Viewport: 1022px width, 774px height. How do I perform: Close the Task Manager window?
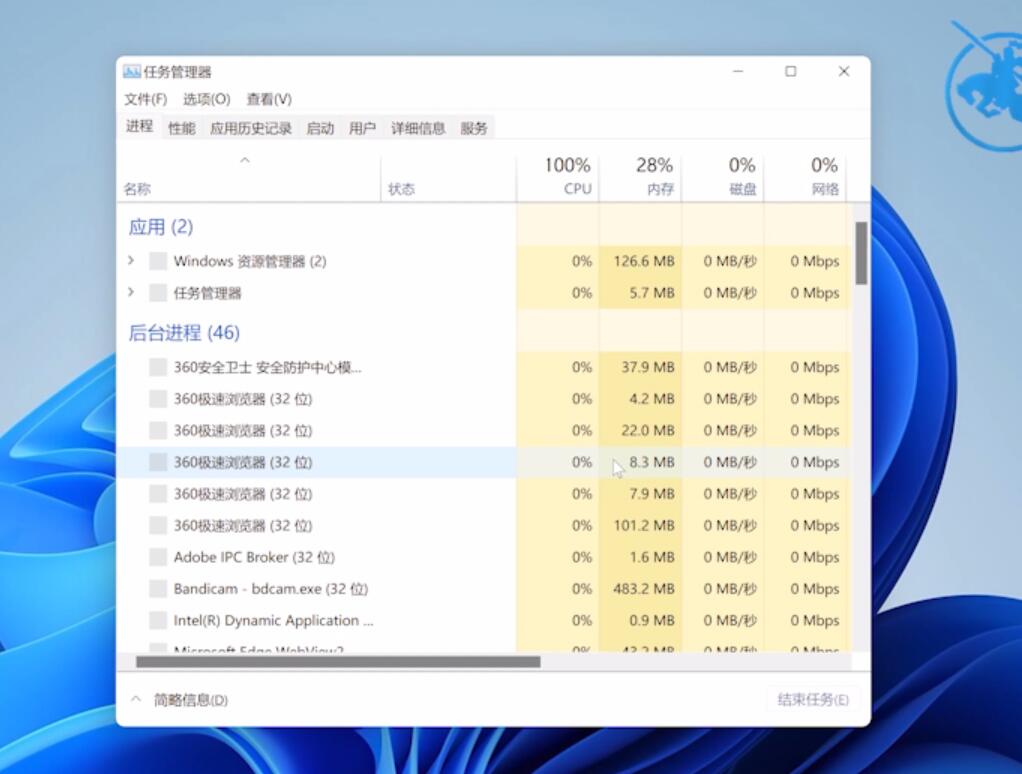click(843, 72)
